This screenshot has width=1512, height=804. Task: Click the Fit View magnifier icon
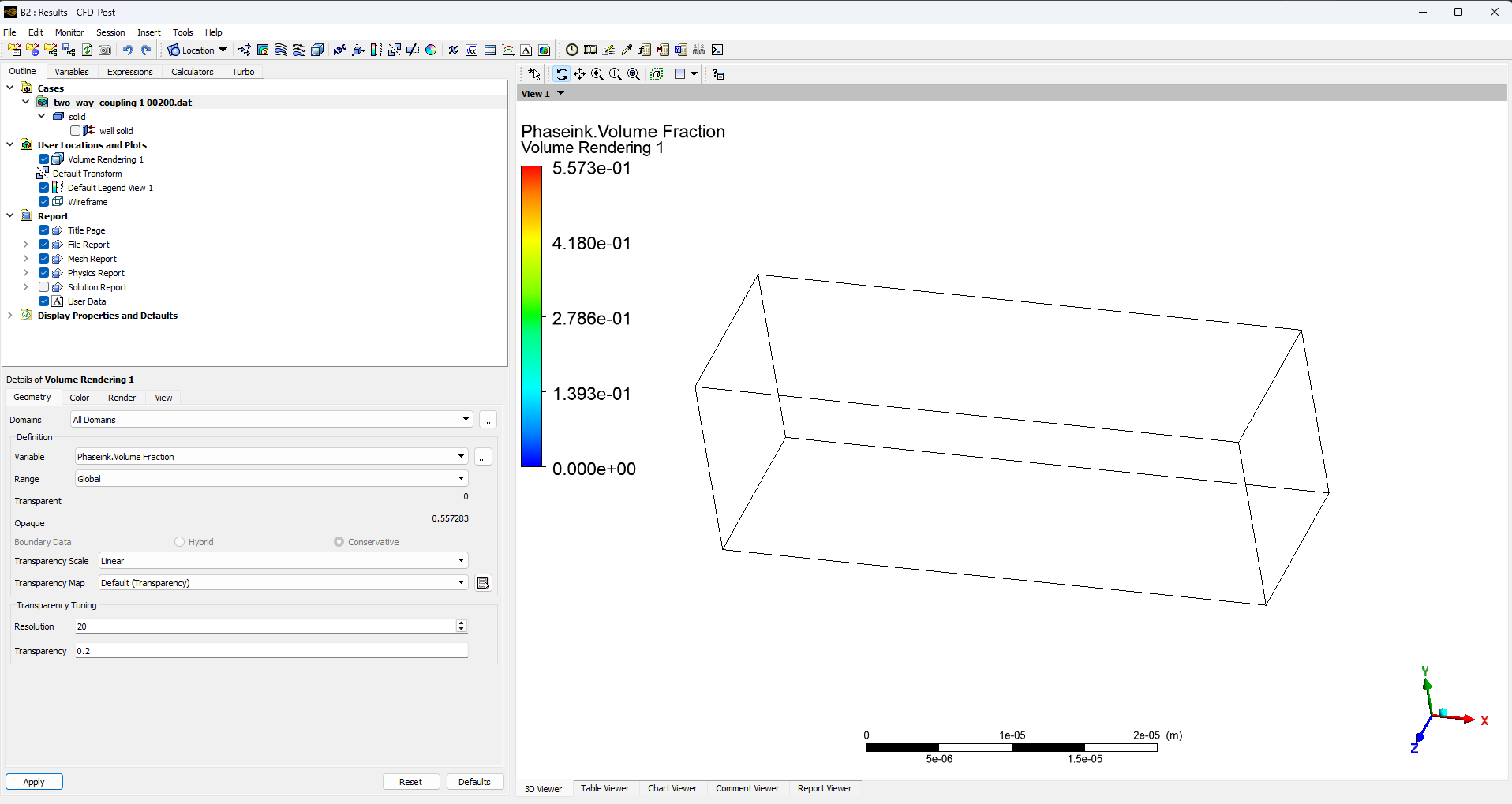point(634,74)
